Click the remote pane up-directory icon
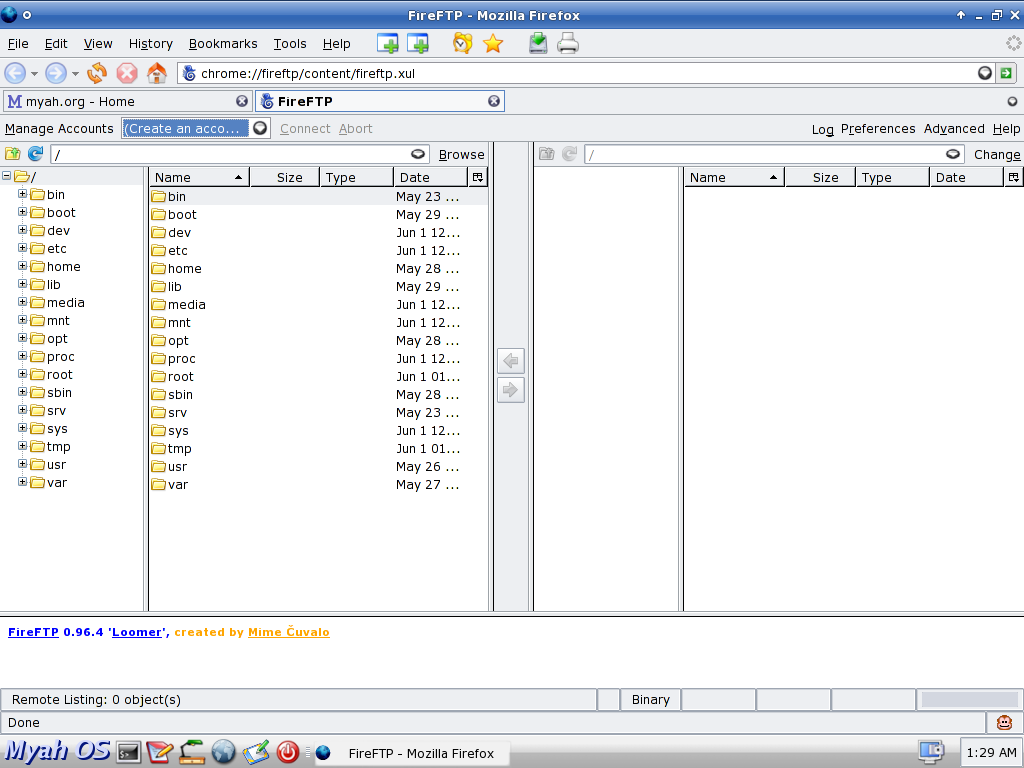 tap(547, 154)
